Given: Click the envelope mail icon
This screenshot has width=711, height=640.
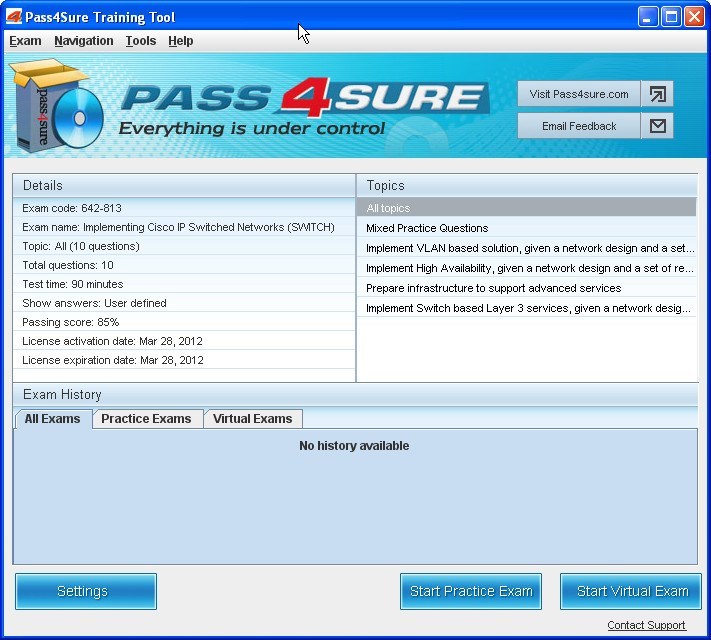Looking at the screenshot, I should point(657,126).
